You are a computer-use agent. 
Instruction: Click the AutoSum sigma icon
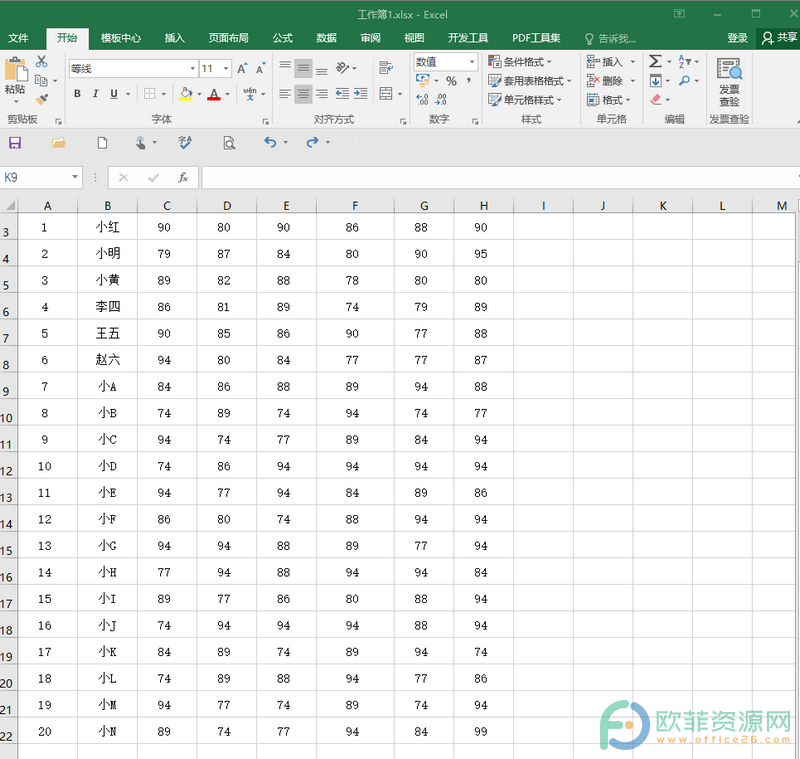click(x=655, y=62)
